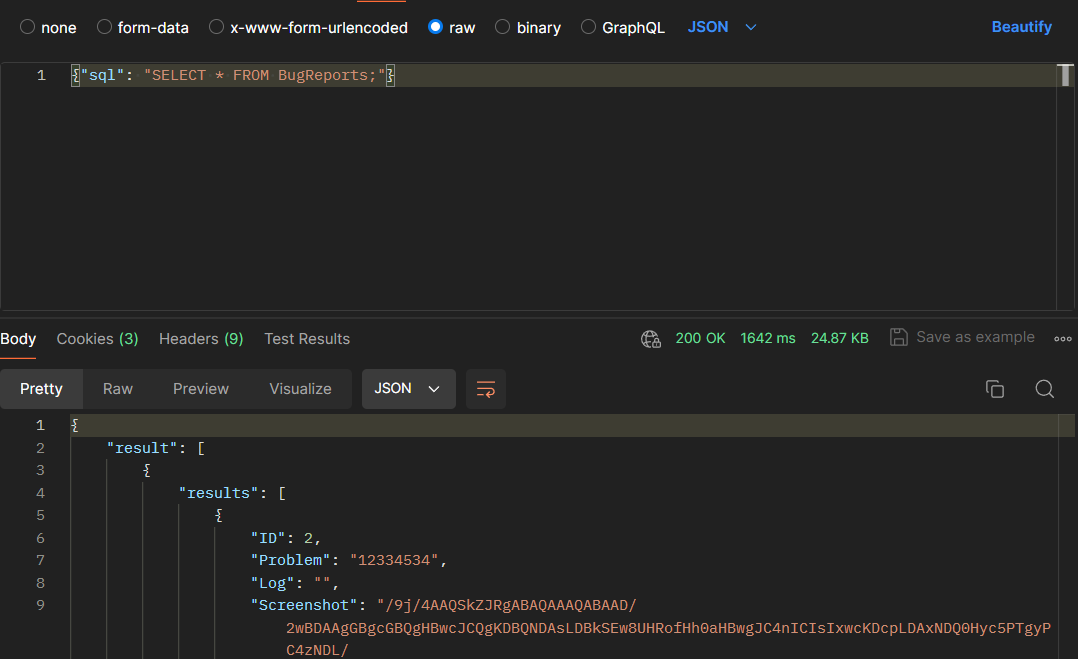Select the Pretty view tab
1078x659 pixels.
coord(41,389)
